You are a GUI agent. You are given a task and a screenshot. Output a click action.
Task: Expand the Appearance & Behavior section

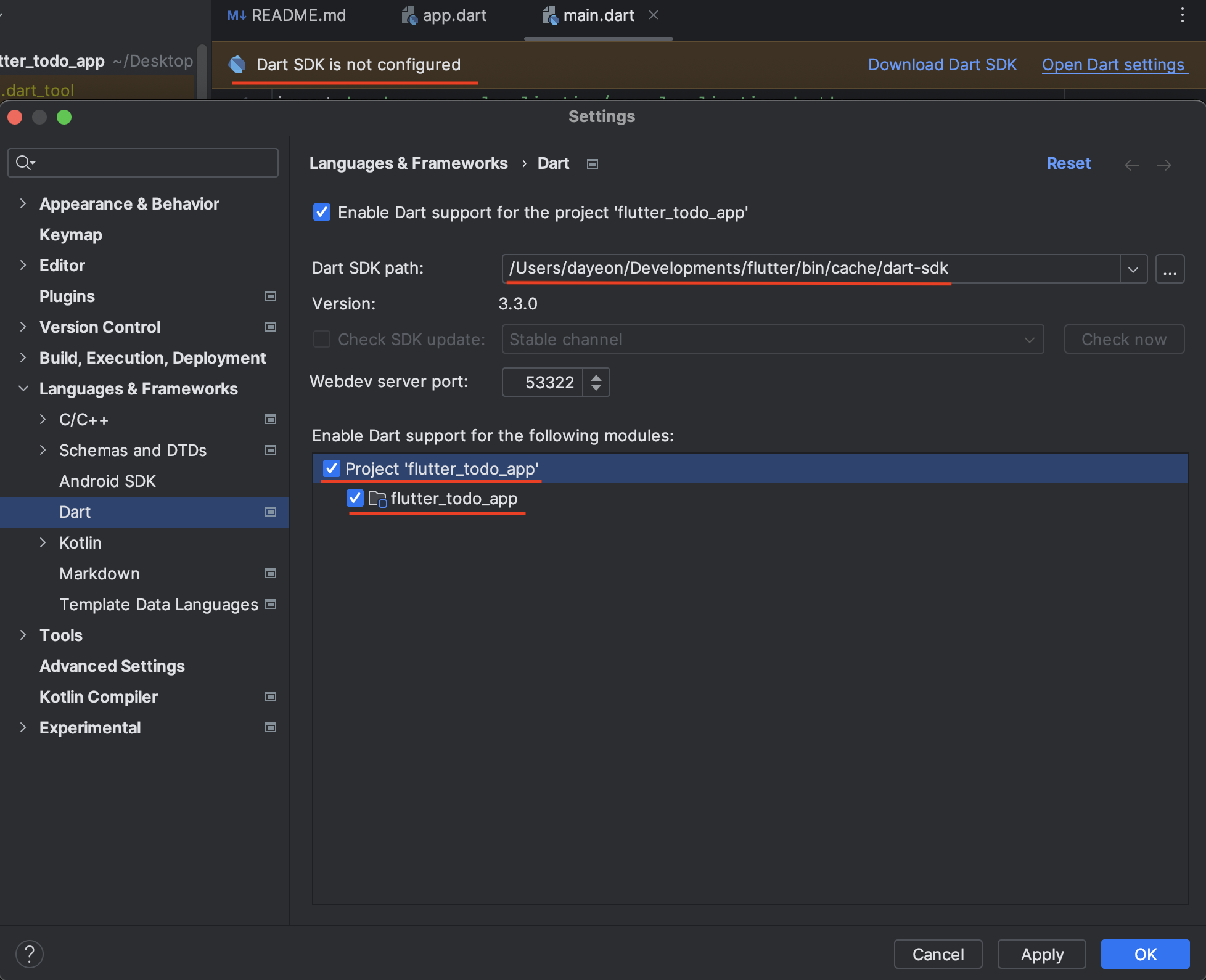point(23,204)
